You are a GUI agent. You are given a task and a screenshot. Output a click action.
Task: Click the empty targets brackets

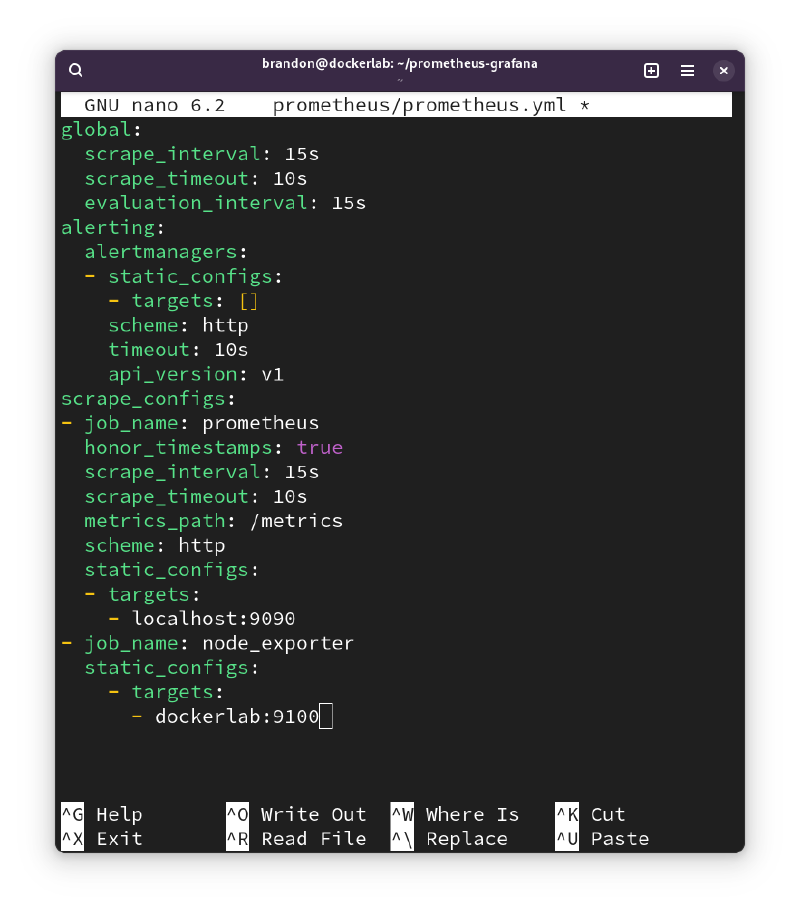pyautogui.click(x=248, y=301)
